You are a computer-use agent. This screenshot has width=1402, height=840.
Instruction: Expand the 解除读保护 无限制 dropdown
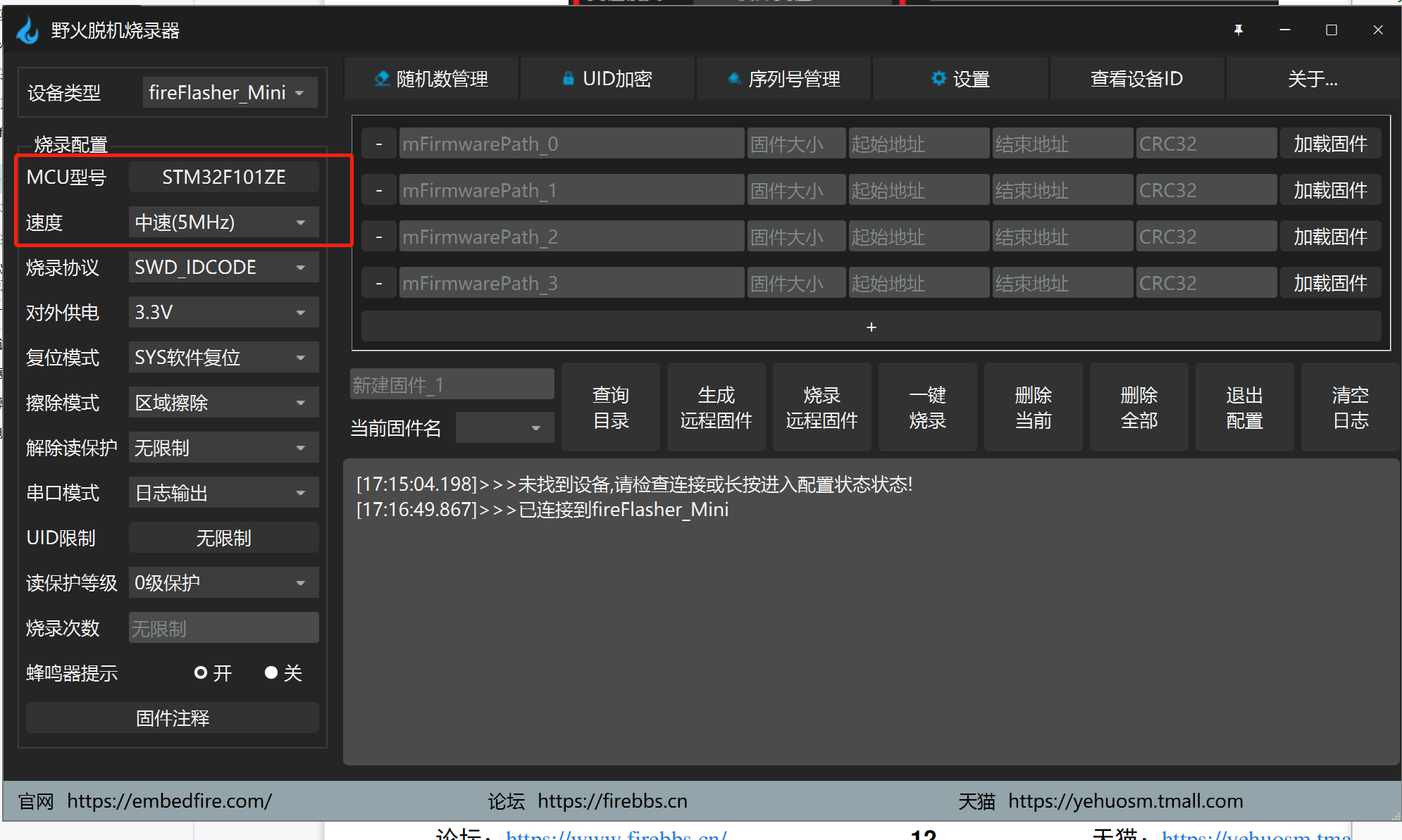[223, 447]
